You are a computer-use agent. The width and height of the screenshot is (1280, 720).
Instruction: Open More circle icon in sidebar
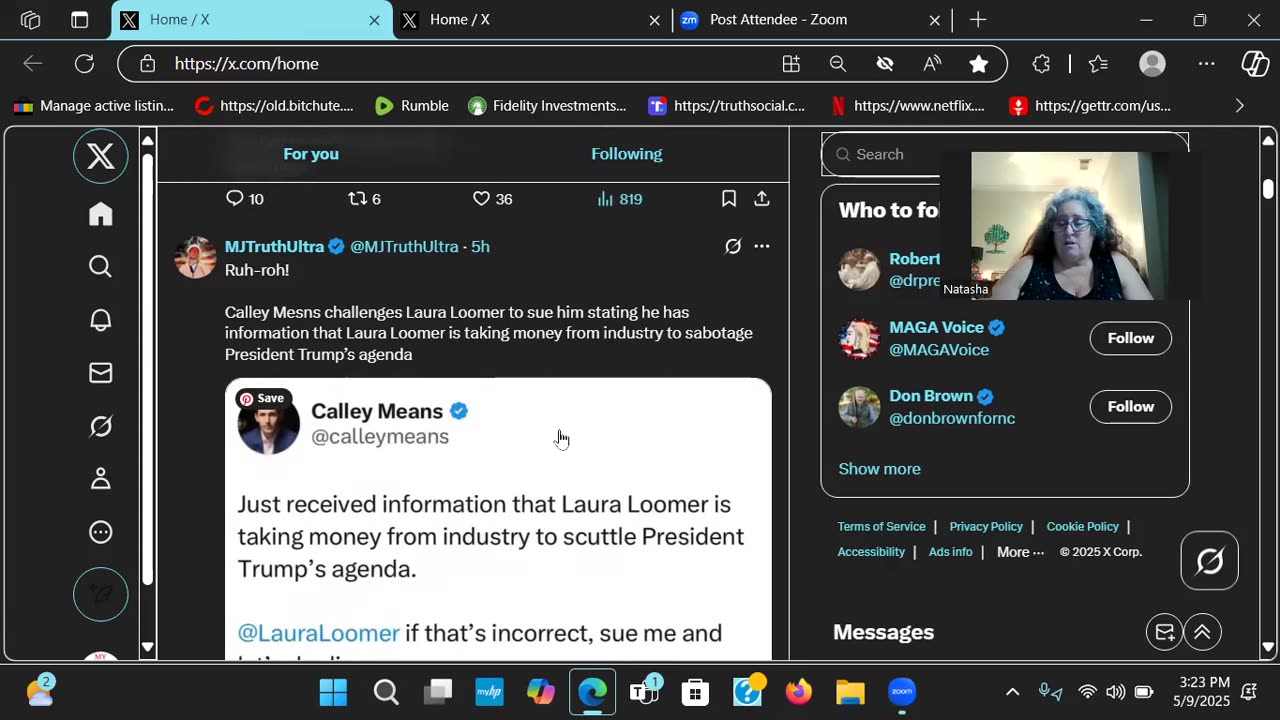click(101, 532)
